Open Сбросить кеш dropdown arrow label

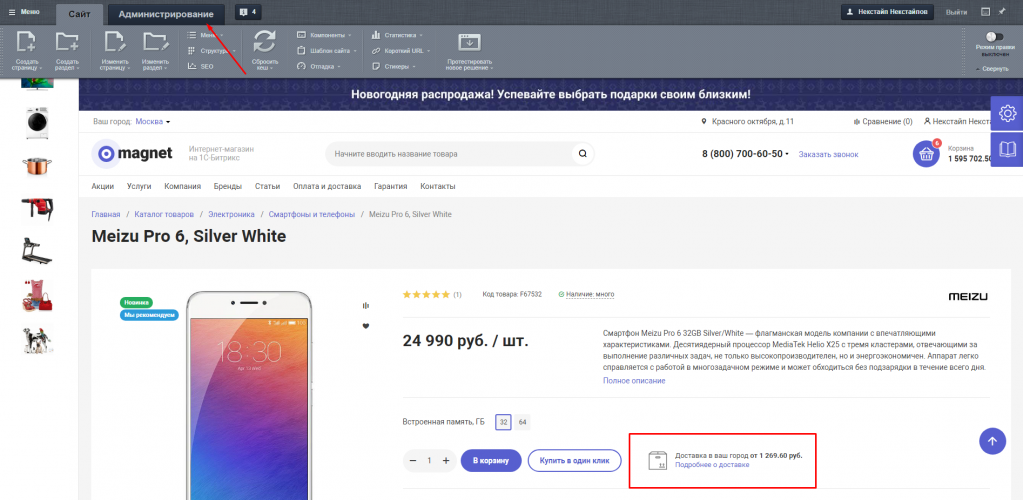click(x=264, y=64)
